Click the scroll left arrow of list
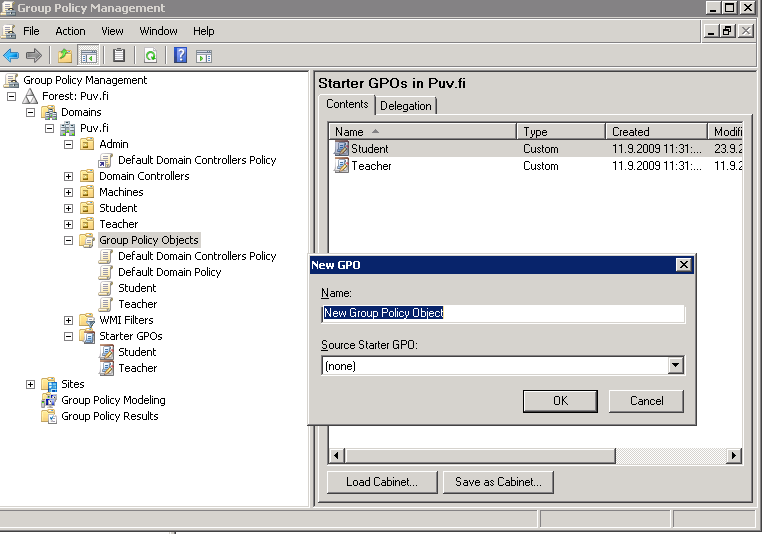This screenshot has width=763, height=534. 336,456
